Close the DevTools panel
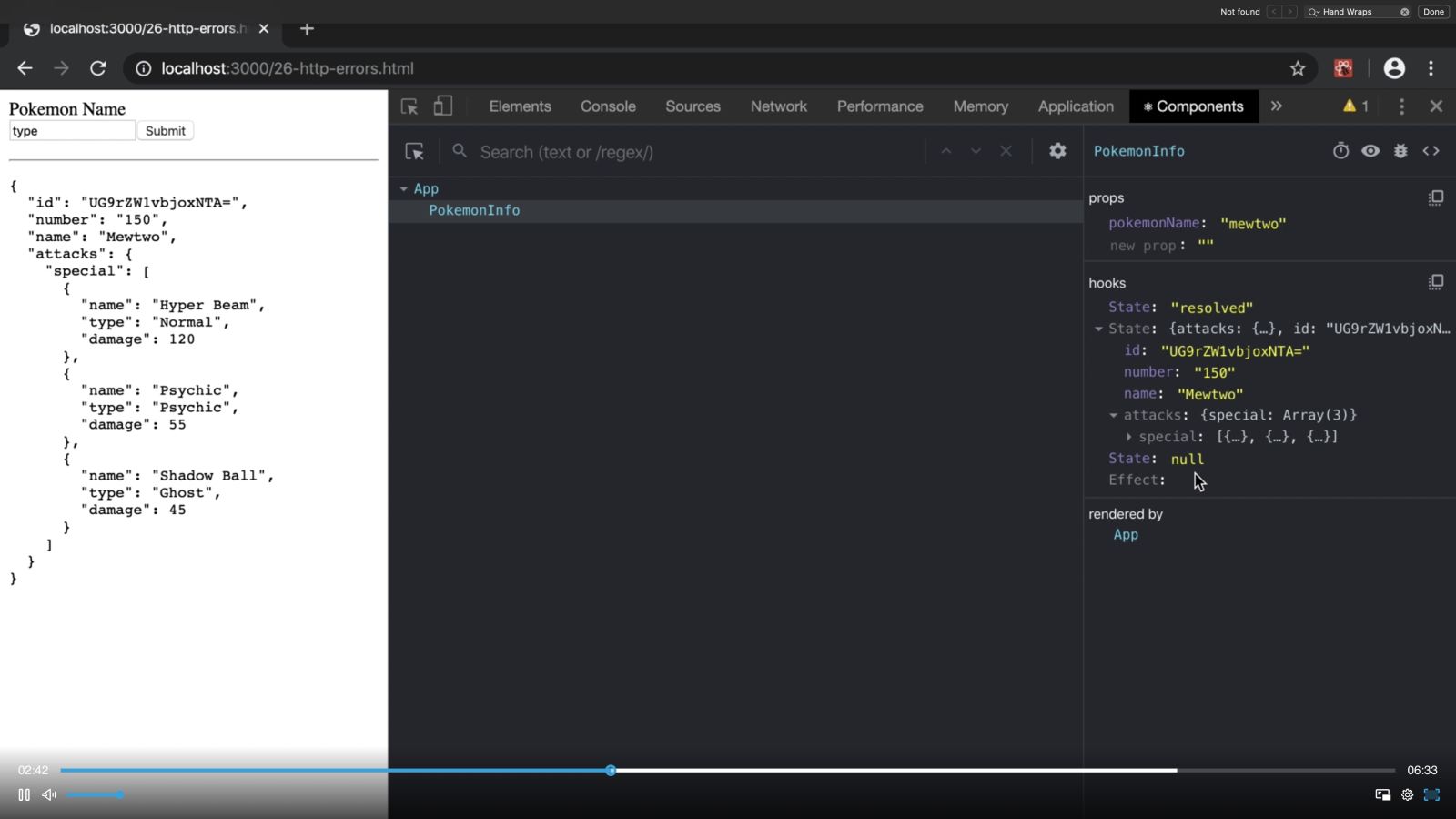The height and width of the screenshot is (819, 1456). tap(1436, 106)
